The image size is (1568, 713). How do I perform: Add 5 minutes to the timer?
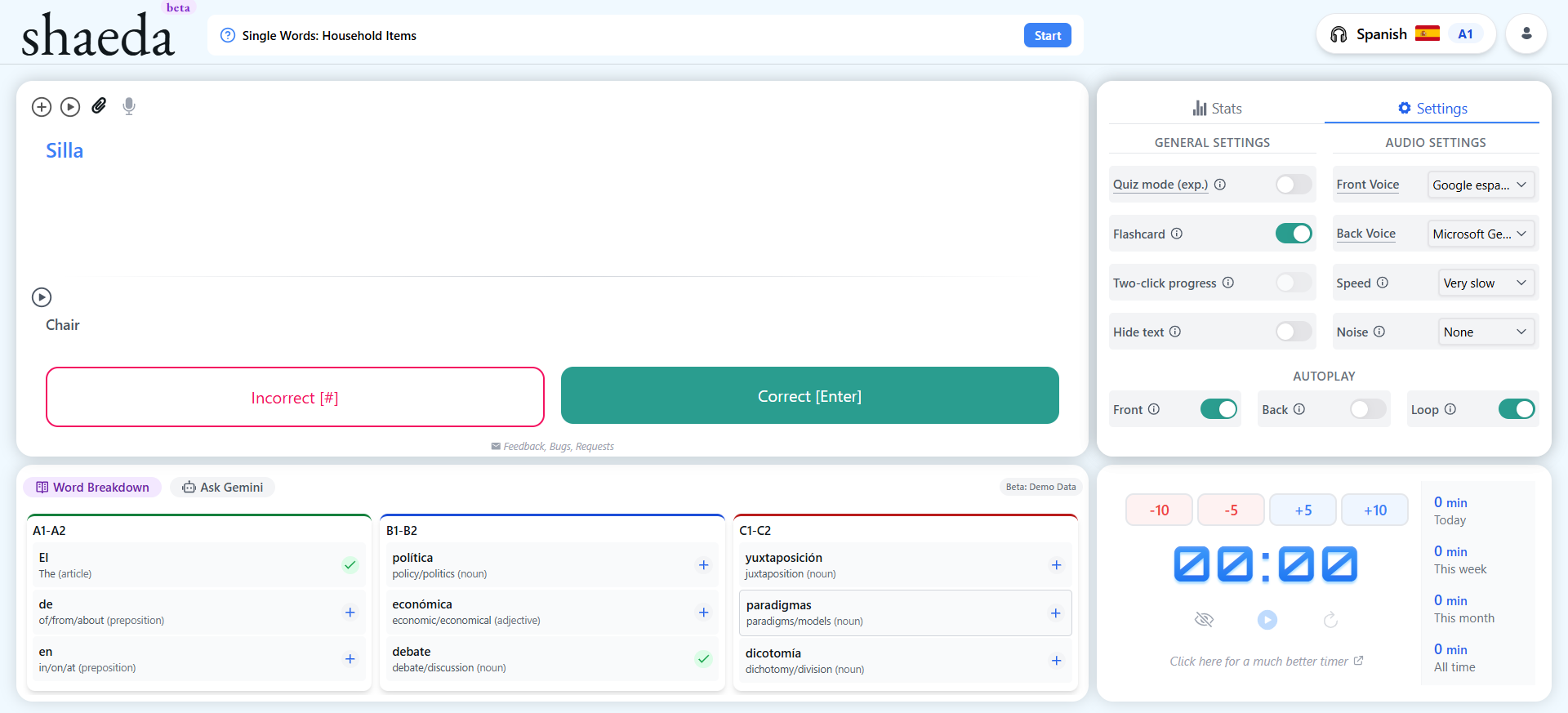tap(1303, 510)
